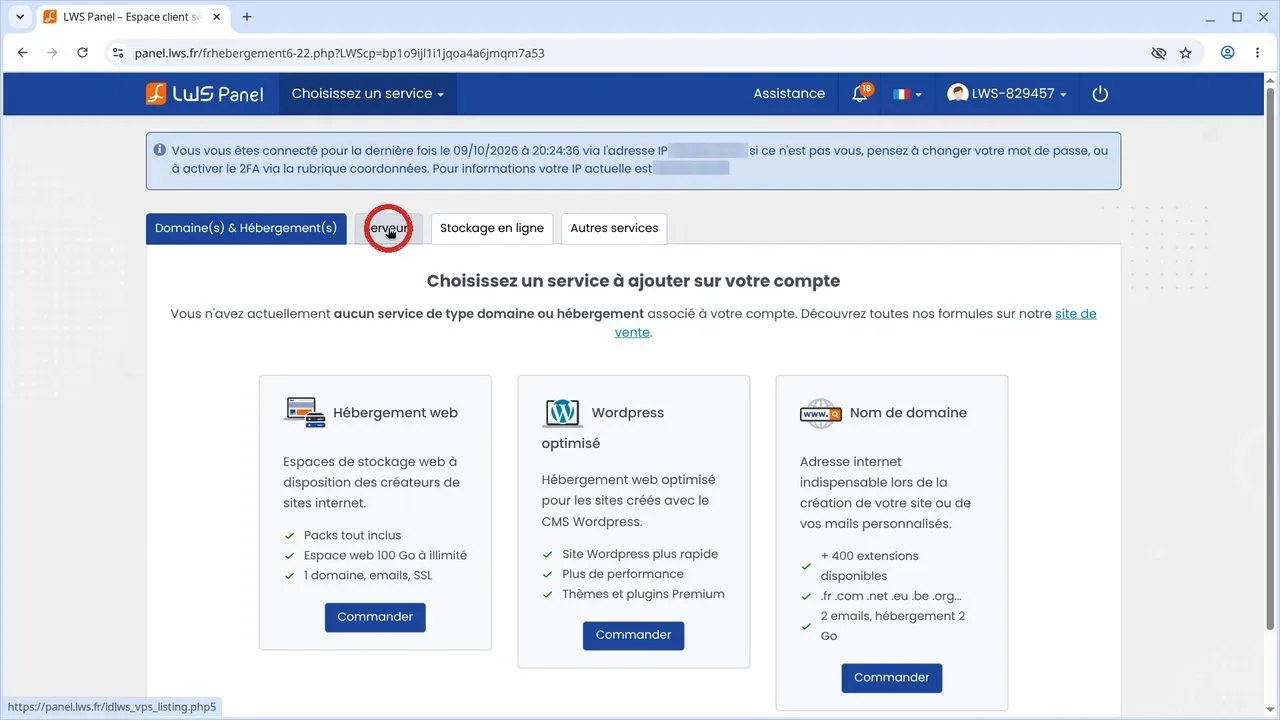Click the power logout icon
Image resolution: width=1280 pixels, height=720 pixels.
1100,93
